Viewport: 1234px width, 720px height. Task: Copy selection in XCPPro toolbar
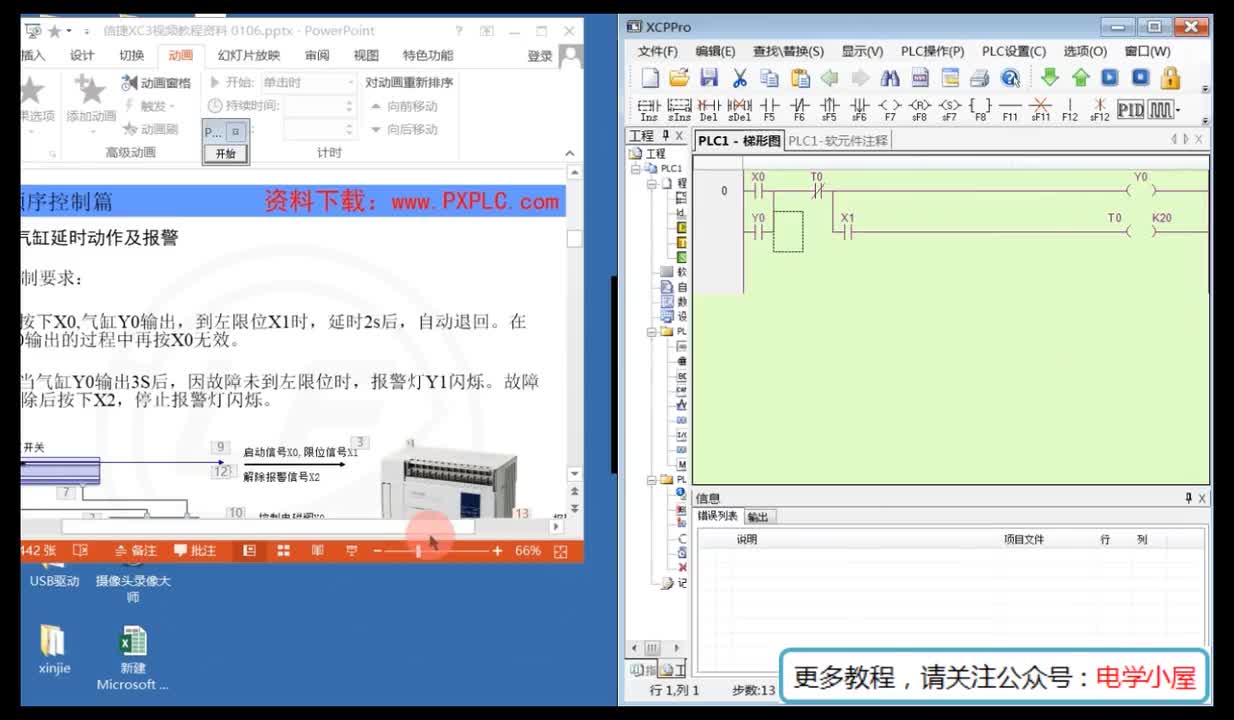coord(769,78)
